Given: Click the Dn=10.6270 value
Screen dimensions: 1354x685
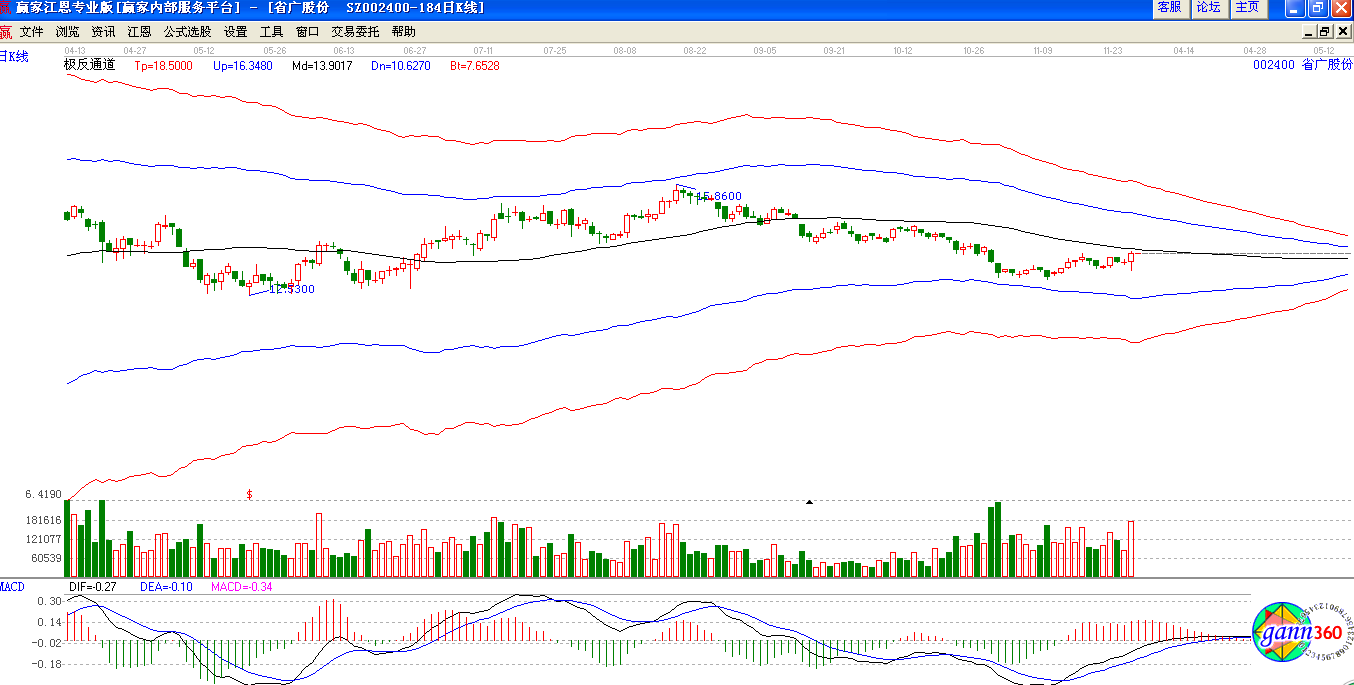Looking at the screenshot, I should 401,66.
